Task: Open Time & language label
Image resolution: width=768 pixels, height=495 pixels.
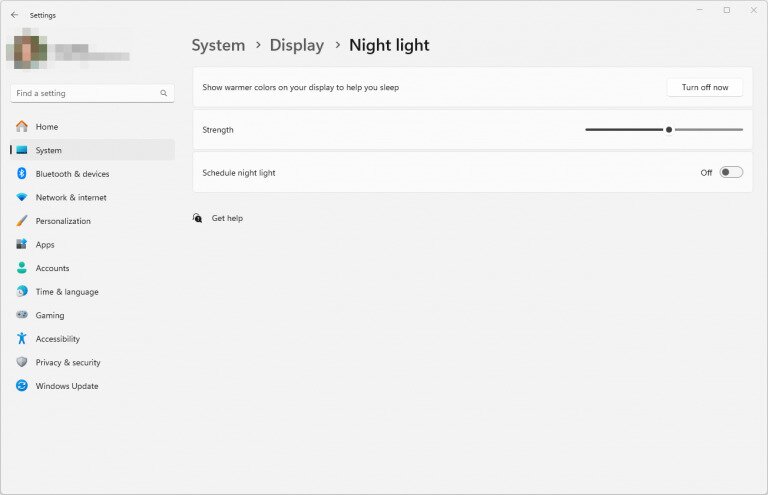Action: pos(67,292)
